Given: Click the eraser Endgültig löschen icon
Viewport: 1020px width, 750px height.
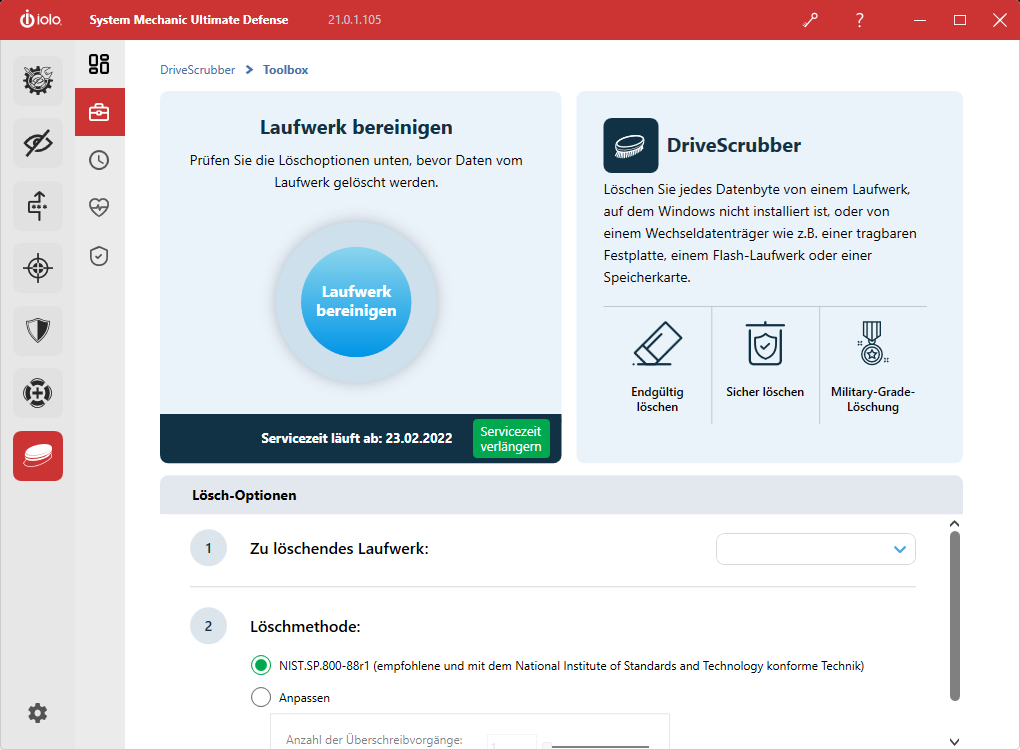Looking at the screenshot, I should point(657,343).
